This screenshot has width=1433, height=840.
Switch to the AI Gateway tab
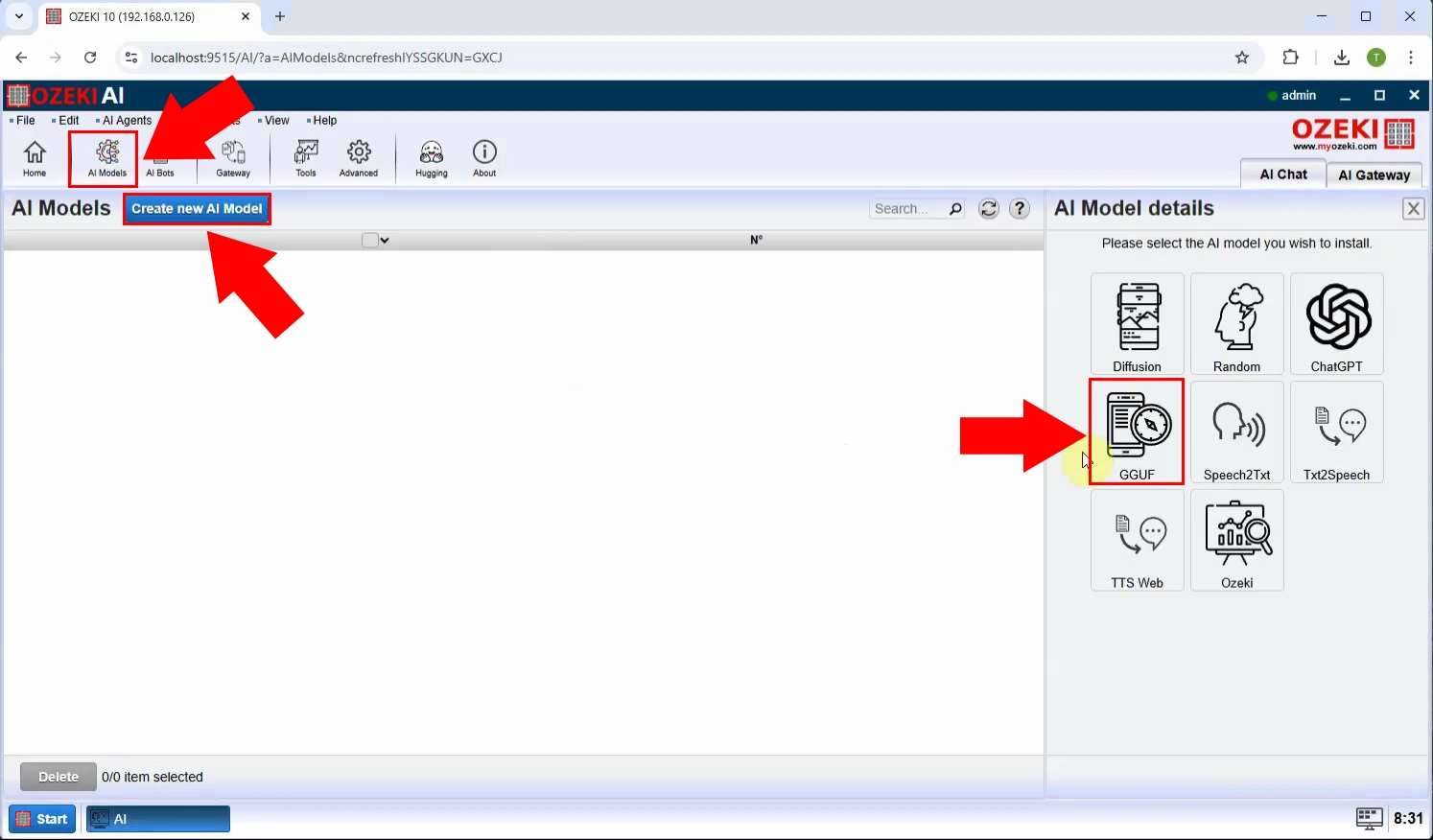click(1374, 175)
